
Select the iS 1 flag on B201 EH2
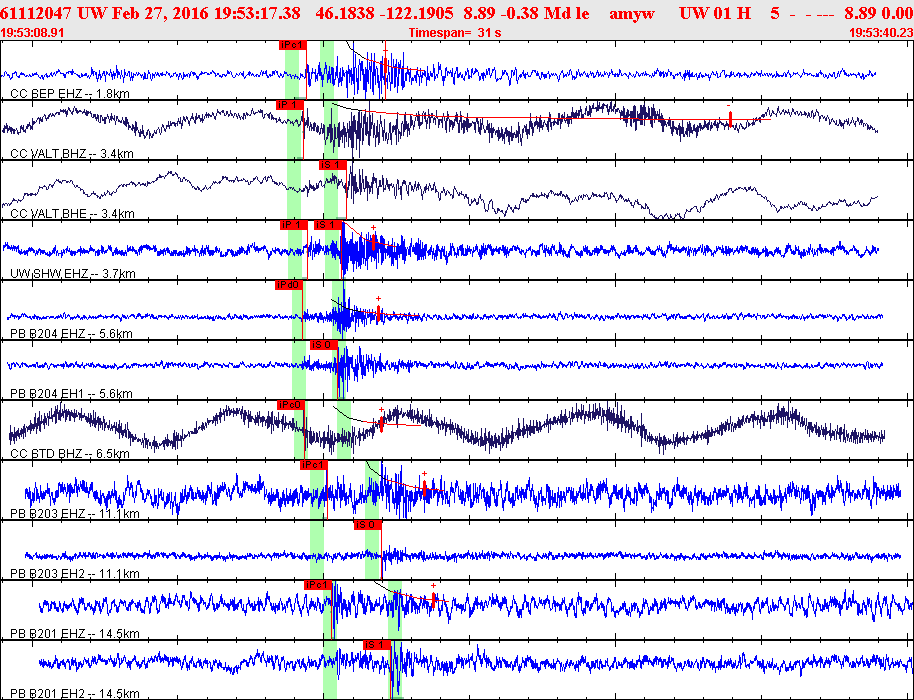(377, 645)
